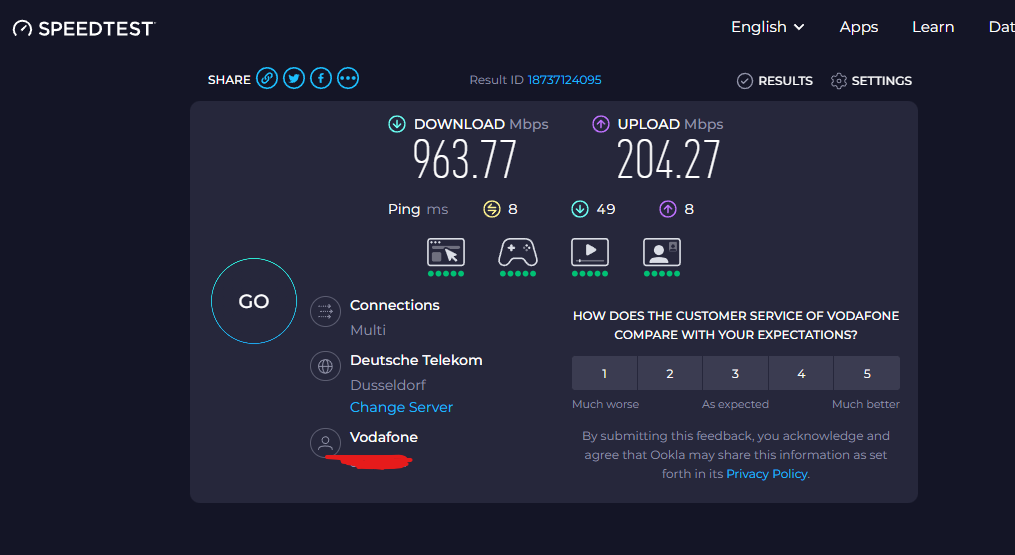Rate customer service 1 Much worse
Image resolution: width=1015 pixels, height=555 pixels.
click(x=605, y=374)
